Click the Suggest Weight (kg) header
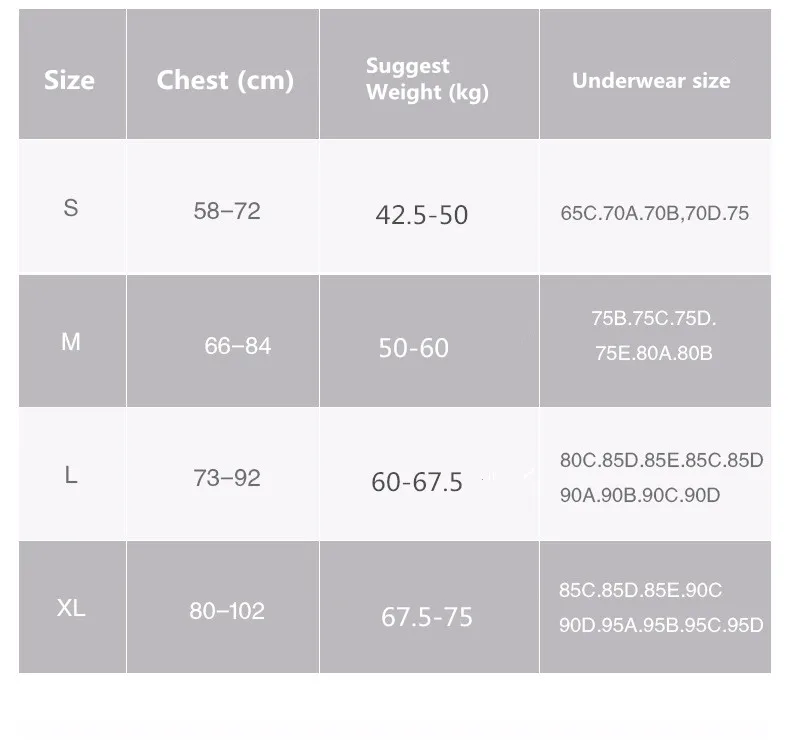This screenshot has height=740, width=790. click(427, 80)
